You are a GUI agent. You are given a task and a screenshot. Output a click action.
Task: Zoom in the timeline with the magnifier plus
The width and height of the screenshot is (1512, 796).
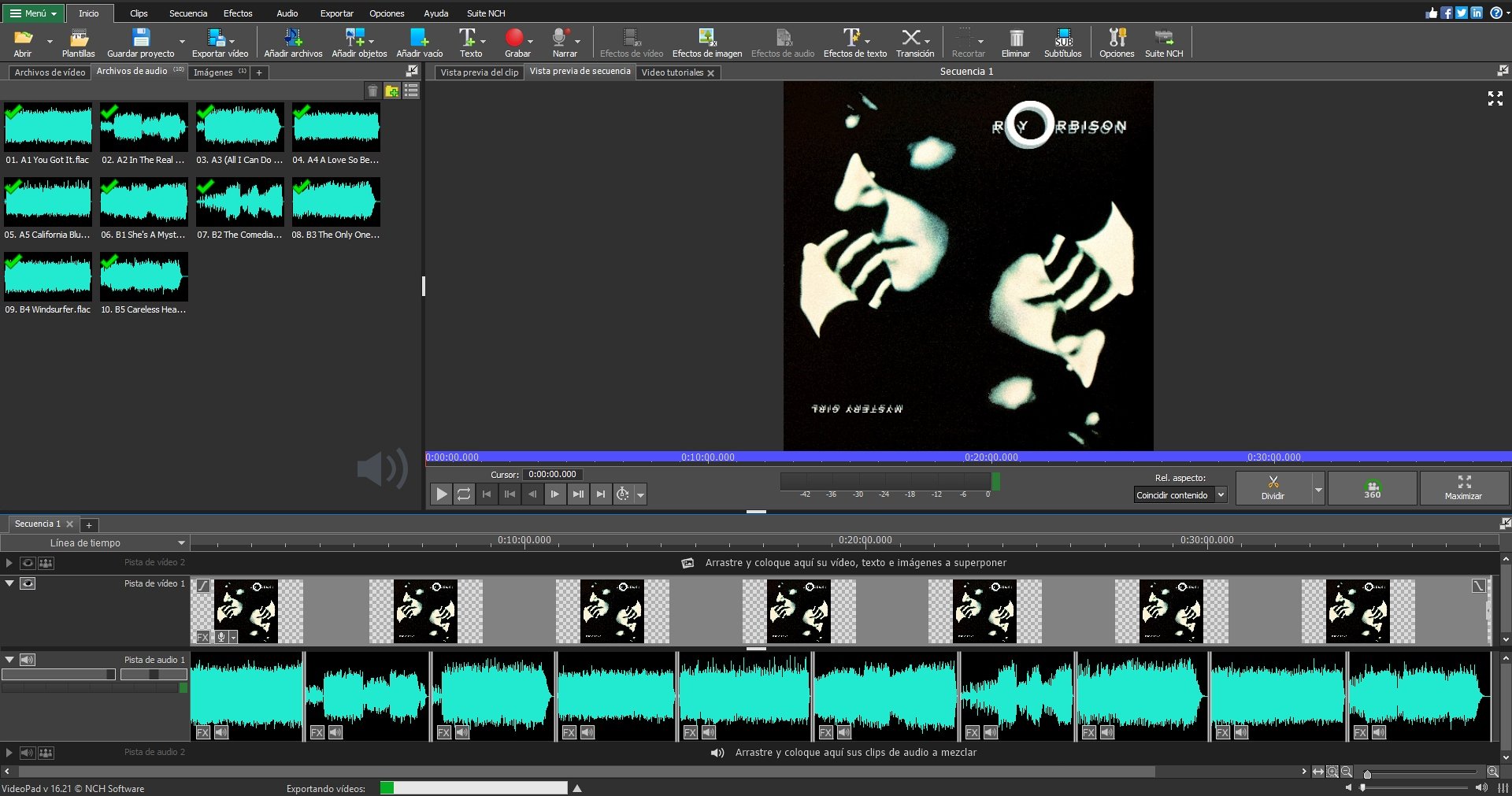(1492, 772)
